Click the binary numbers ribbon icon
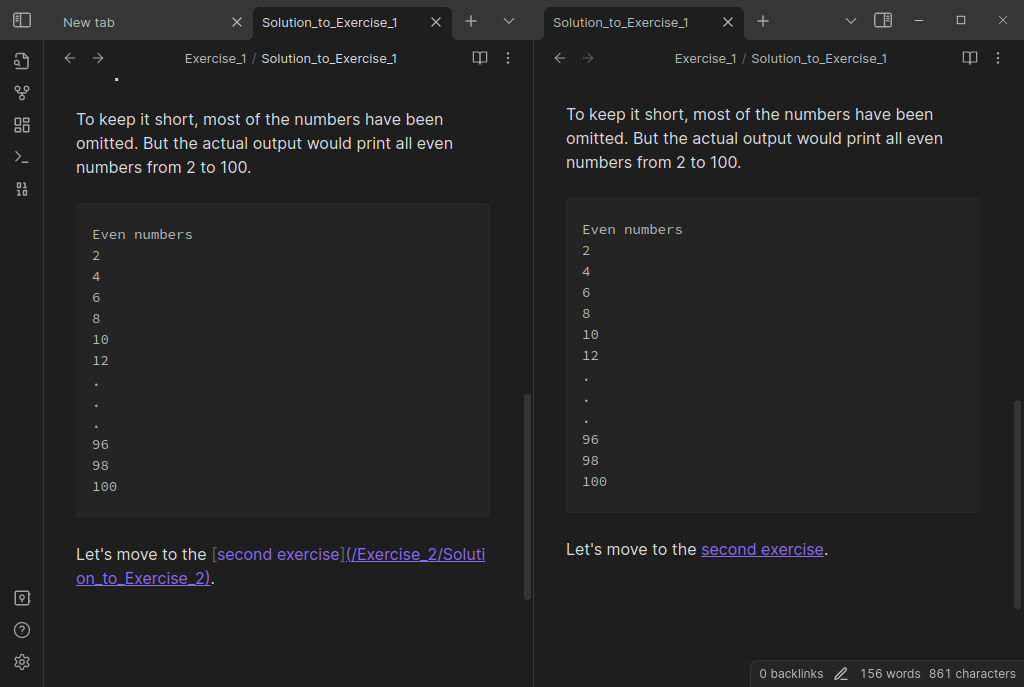This screenshot has width=1024, height=687. [21, 188]
